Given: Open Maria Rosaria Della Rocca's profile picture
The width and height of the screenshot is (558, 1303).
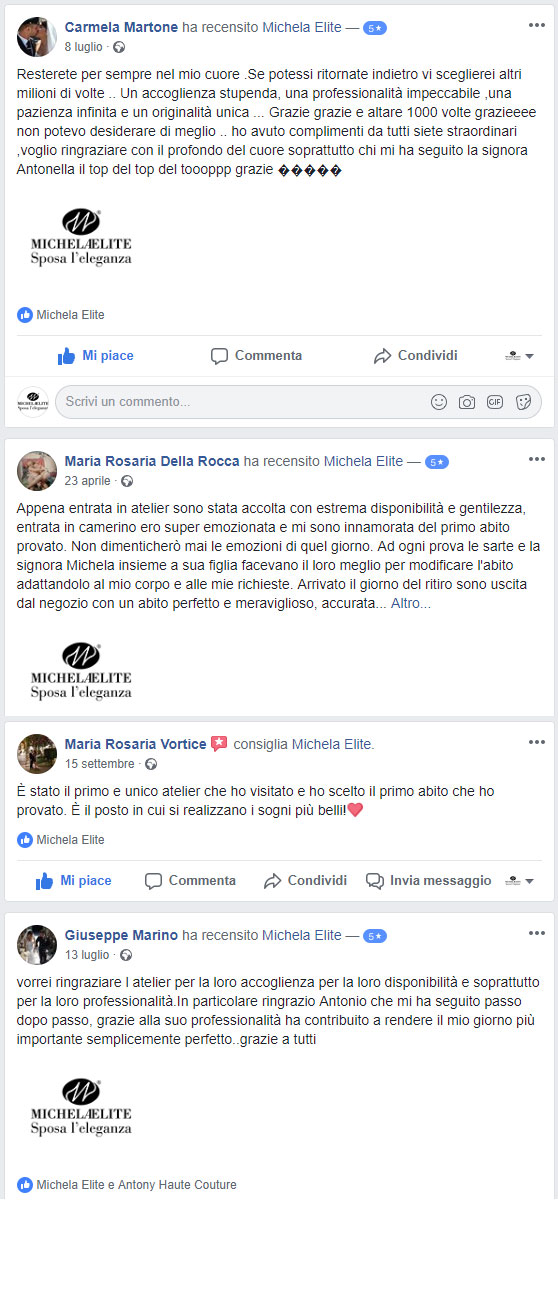Looking at the screenshot, I should (37, 470).
